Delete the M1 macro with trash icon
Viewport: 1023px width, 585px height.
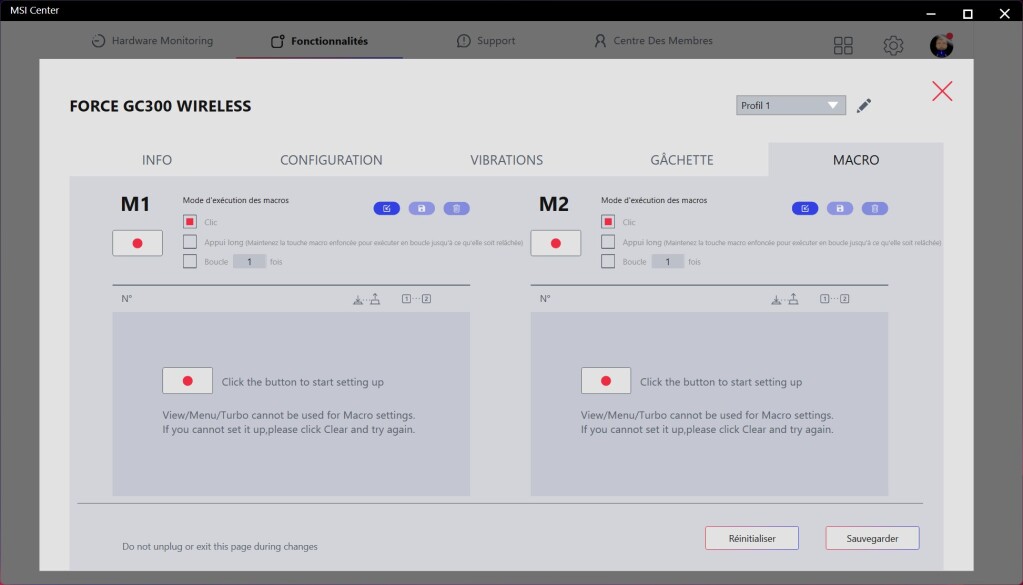(456, 209)
